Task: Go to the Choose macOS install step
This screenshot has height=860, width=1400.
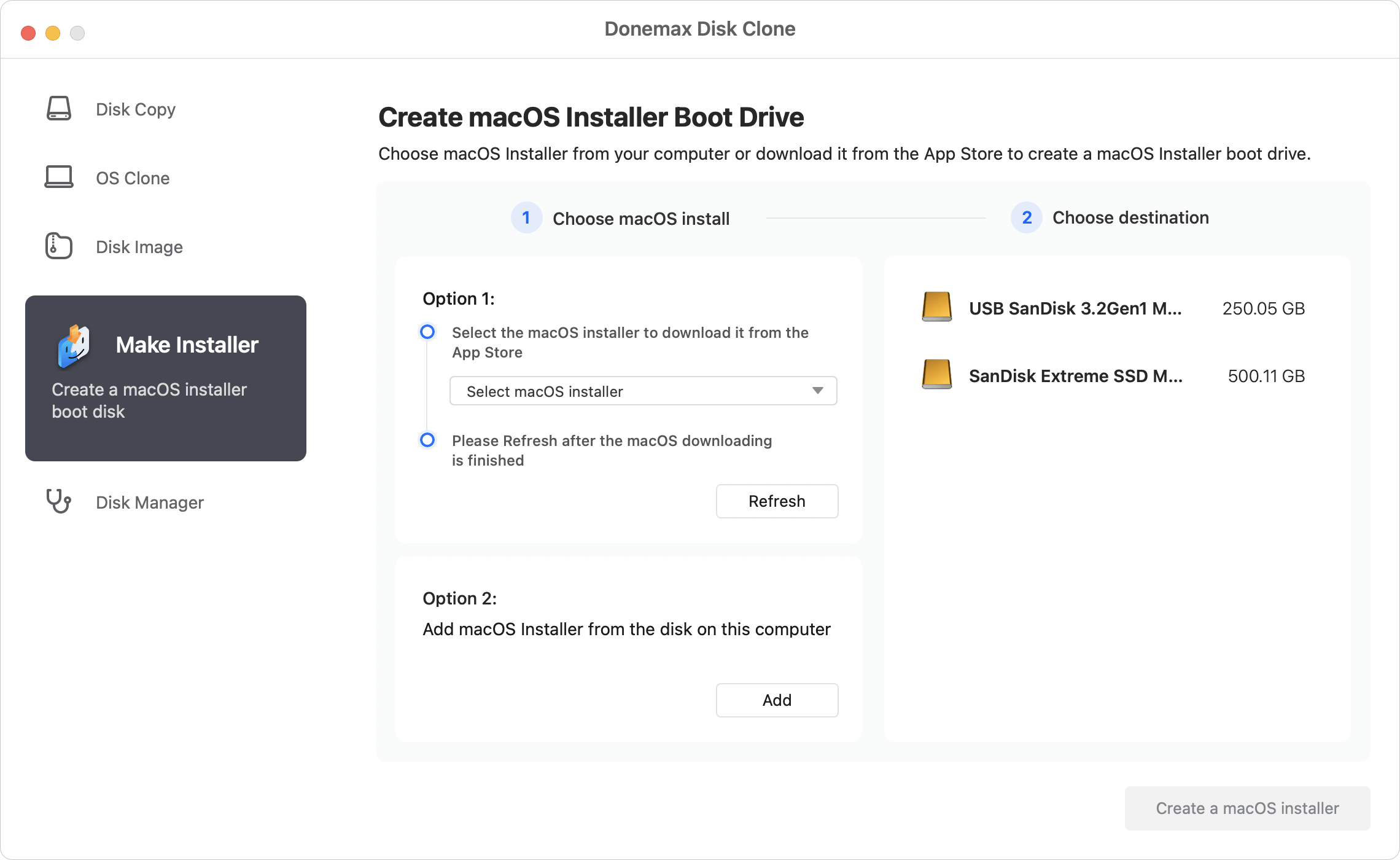Action: 641,217
